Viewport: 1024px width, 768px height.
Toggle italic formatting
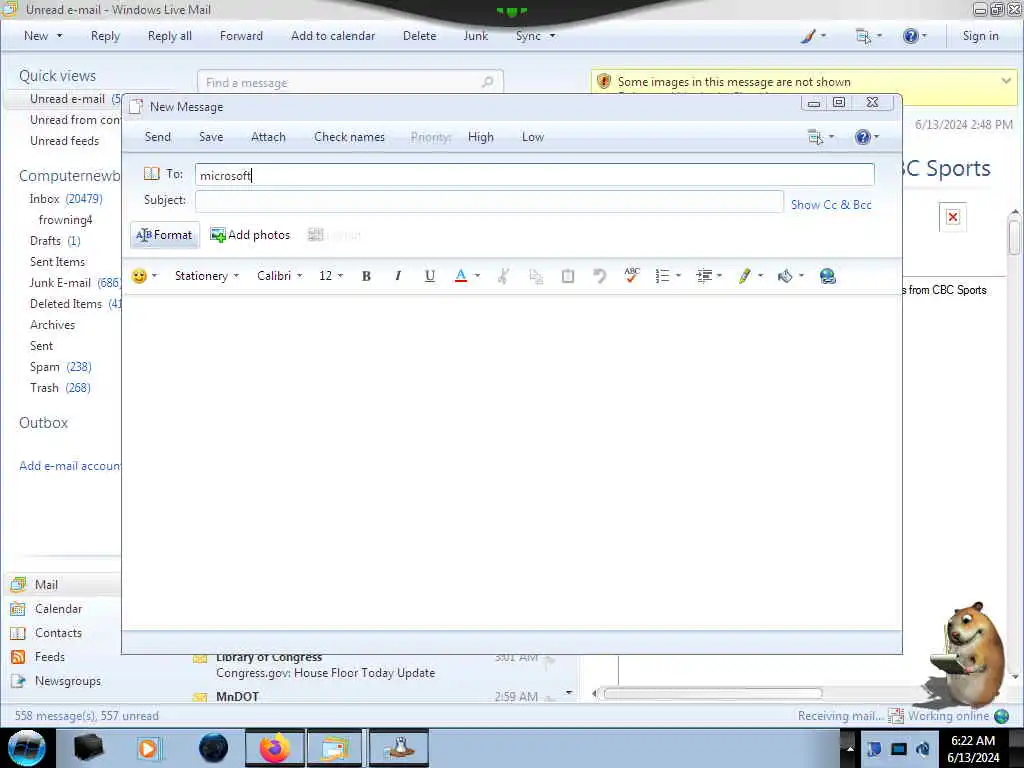398,276
